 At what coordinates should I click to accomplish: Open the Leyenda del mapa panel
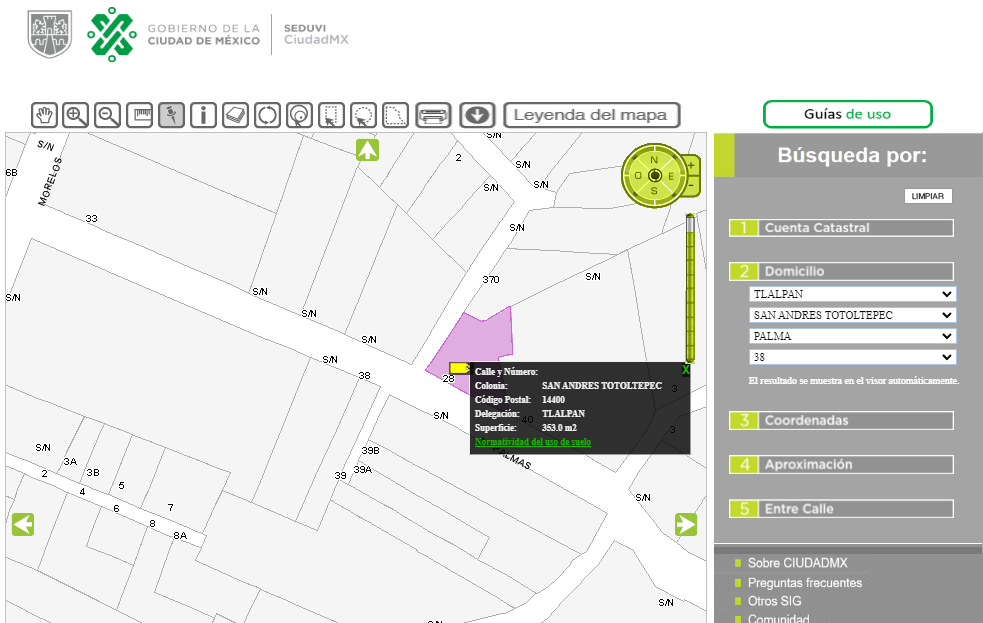pyautogui.click(x=592, y=115)
